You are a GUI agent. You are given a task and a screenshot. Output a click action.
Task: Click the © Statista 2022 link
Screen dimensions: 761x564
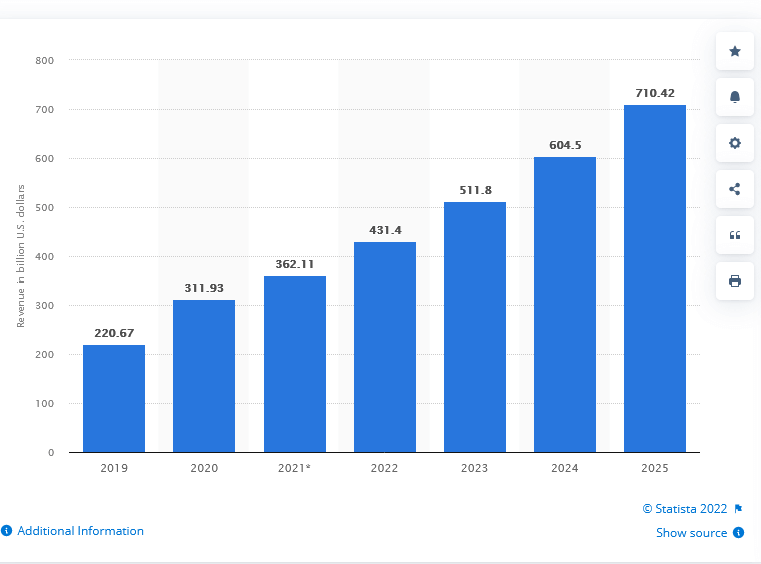click(685, 509)
